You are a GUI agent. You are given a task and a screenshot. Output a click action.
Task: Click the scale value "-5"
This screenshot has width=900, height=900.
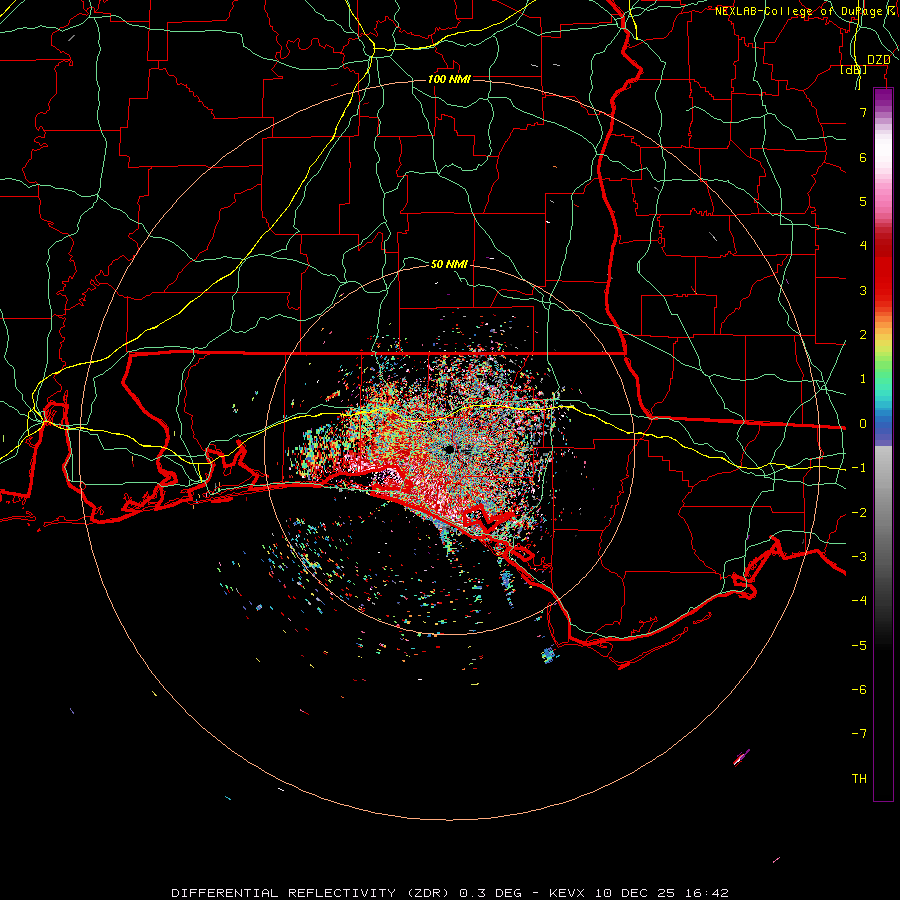[859, 645]
